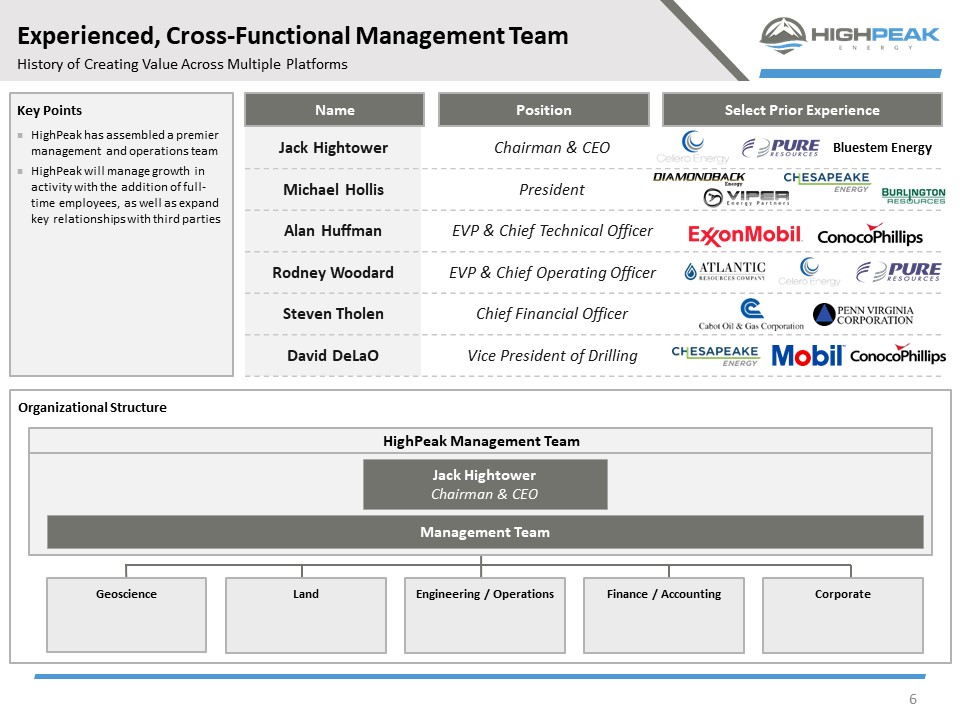Select the premier management team bullet
This screenshot has height=720, width=960.
[125, 143]
